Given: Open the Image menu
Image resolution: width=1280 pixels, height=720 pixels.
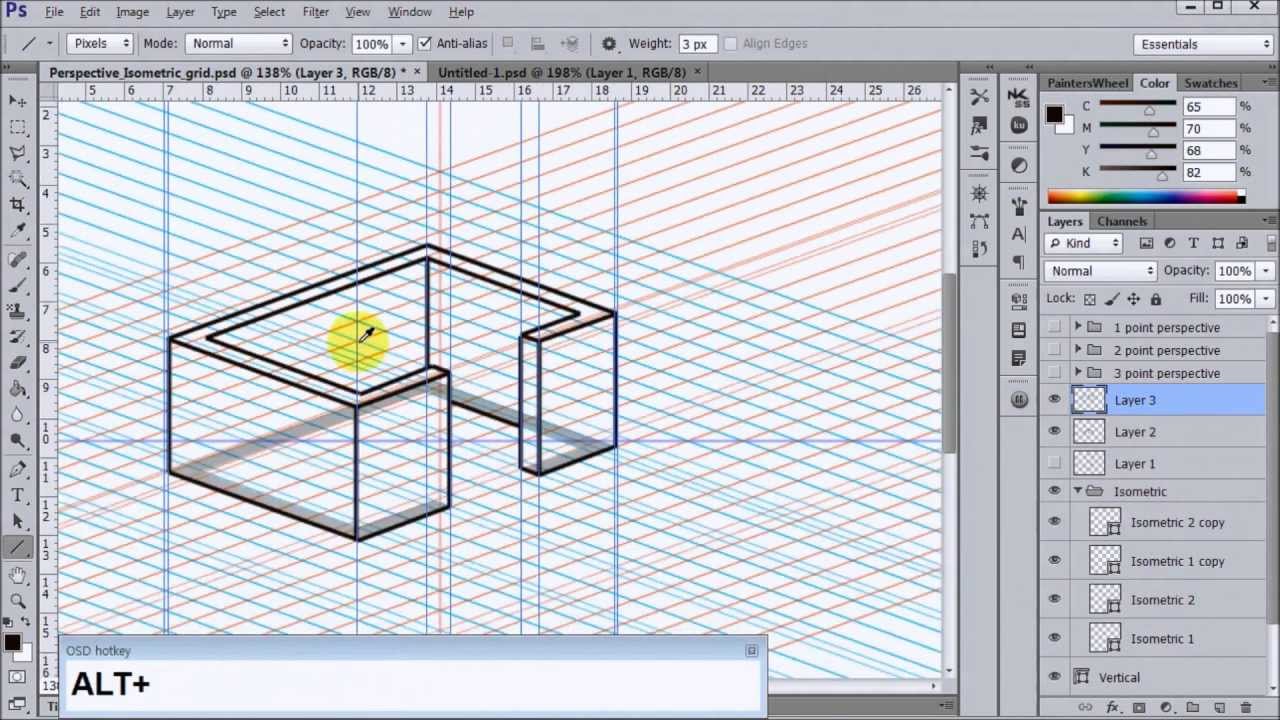Looking at the screenshot, I should tap(132, 12).
